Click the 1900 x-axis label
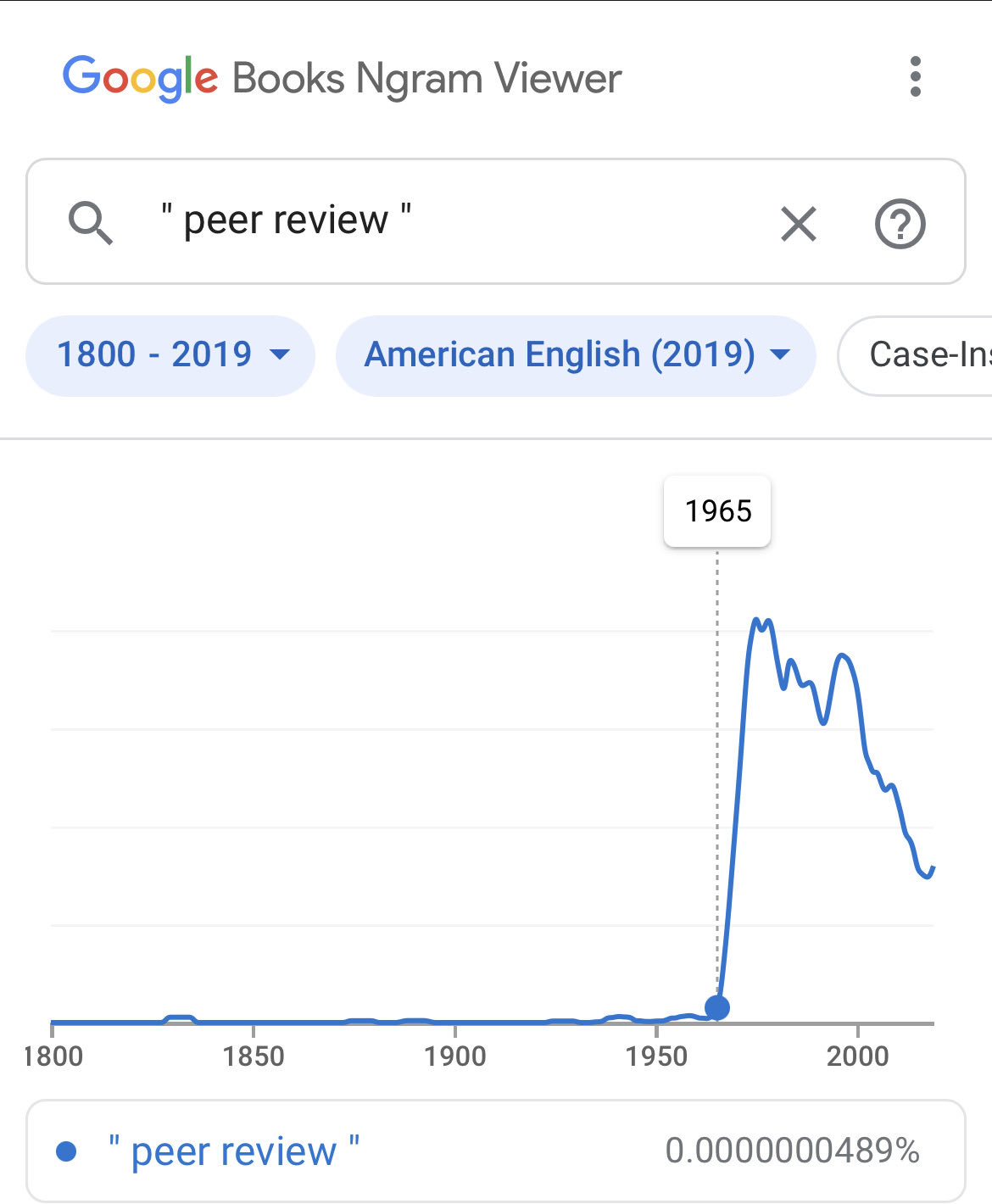 pos(455,1056)
